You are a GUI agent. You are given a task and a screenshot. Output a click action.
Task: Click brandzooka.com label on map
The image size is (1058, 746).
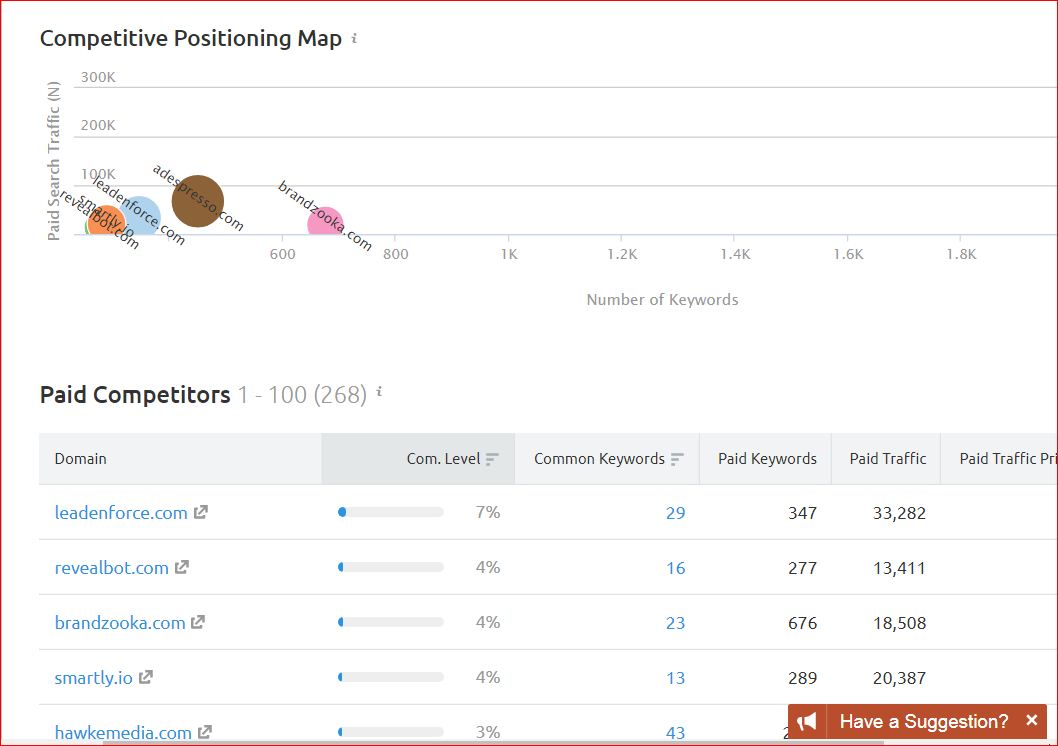tap(325, 216)
